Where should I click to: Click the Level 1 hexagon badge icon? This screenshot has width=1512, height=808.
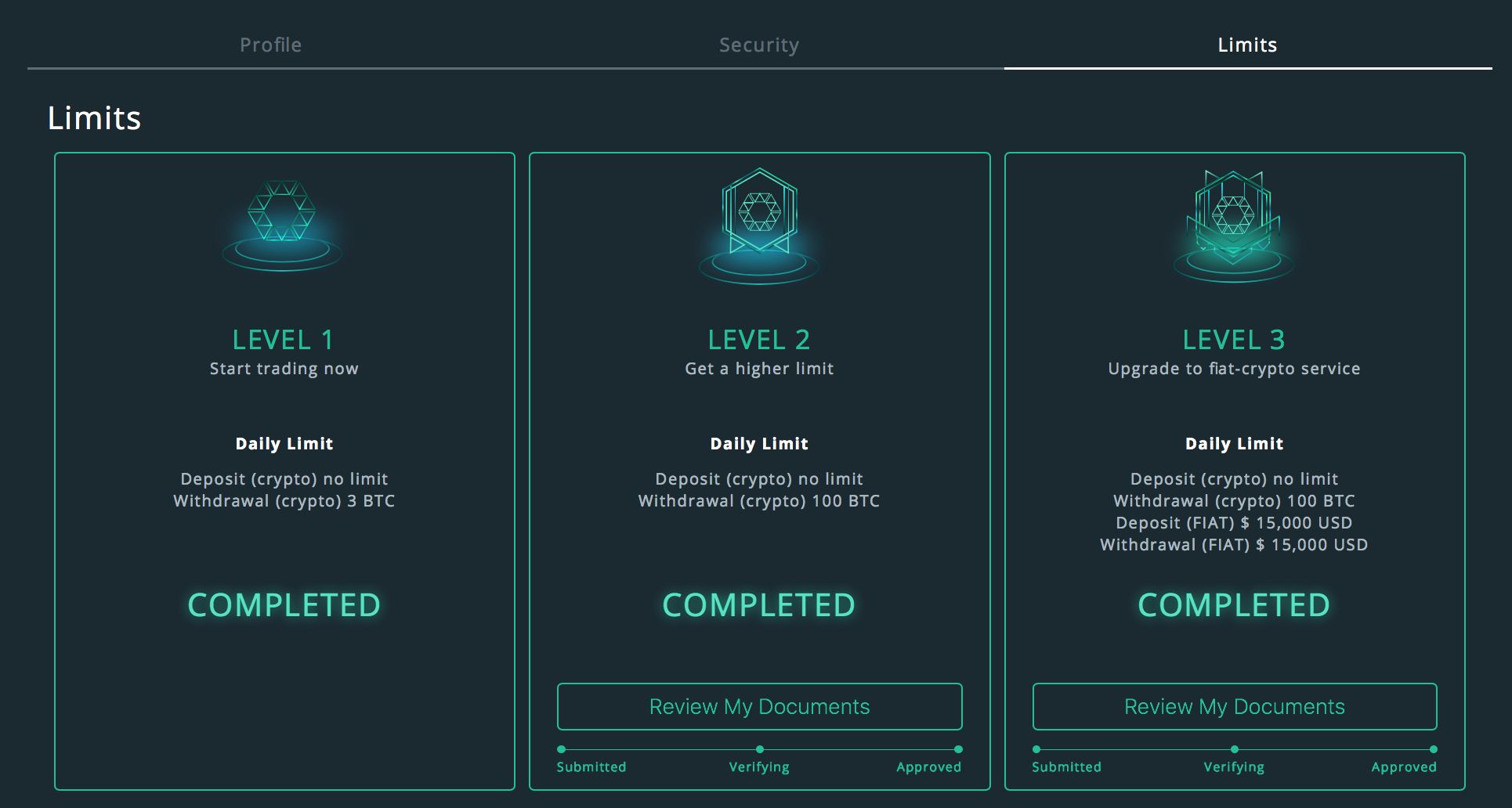[282, 226]
